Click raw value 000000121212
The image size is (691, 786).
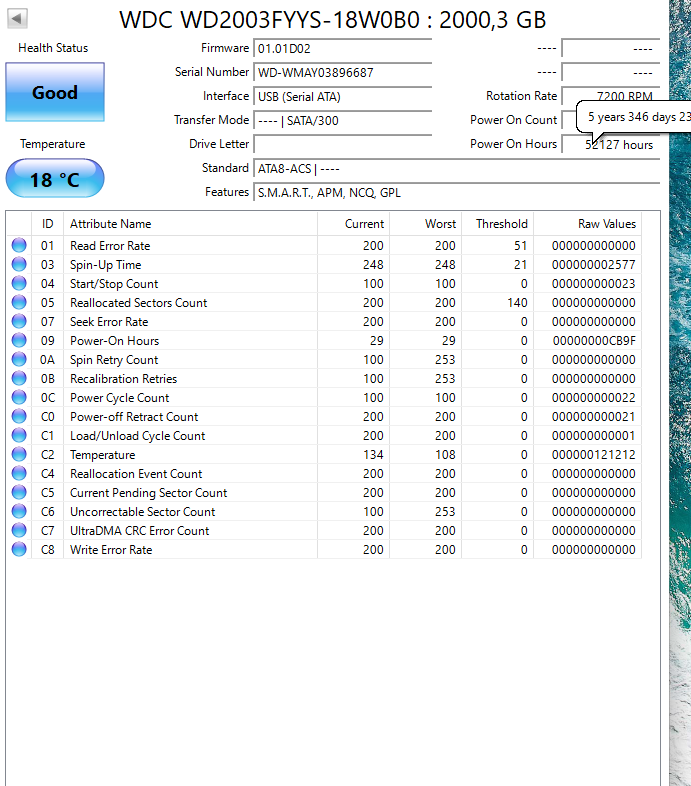[594, 455]
